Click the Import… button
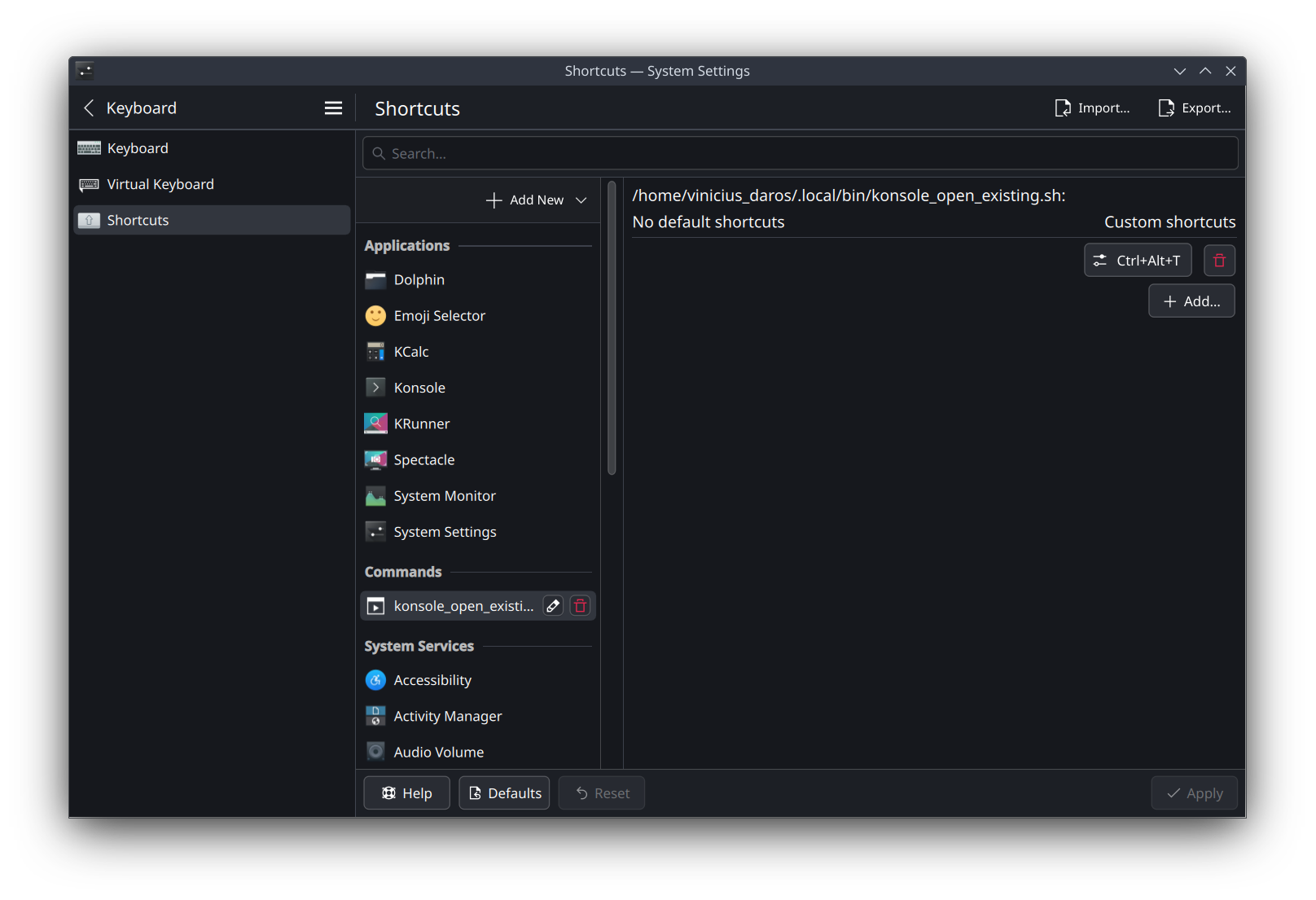The width and height of the screenshot is (1316, 900). tap(1092, 108)
